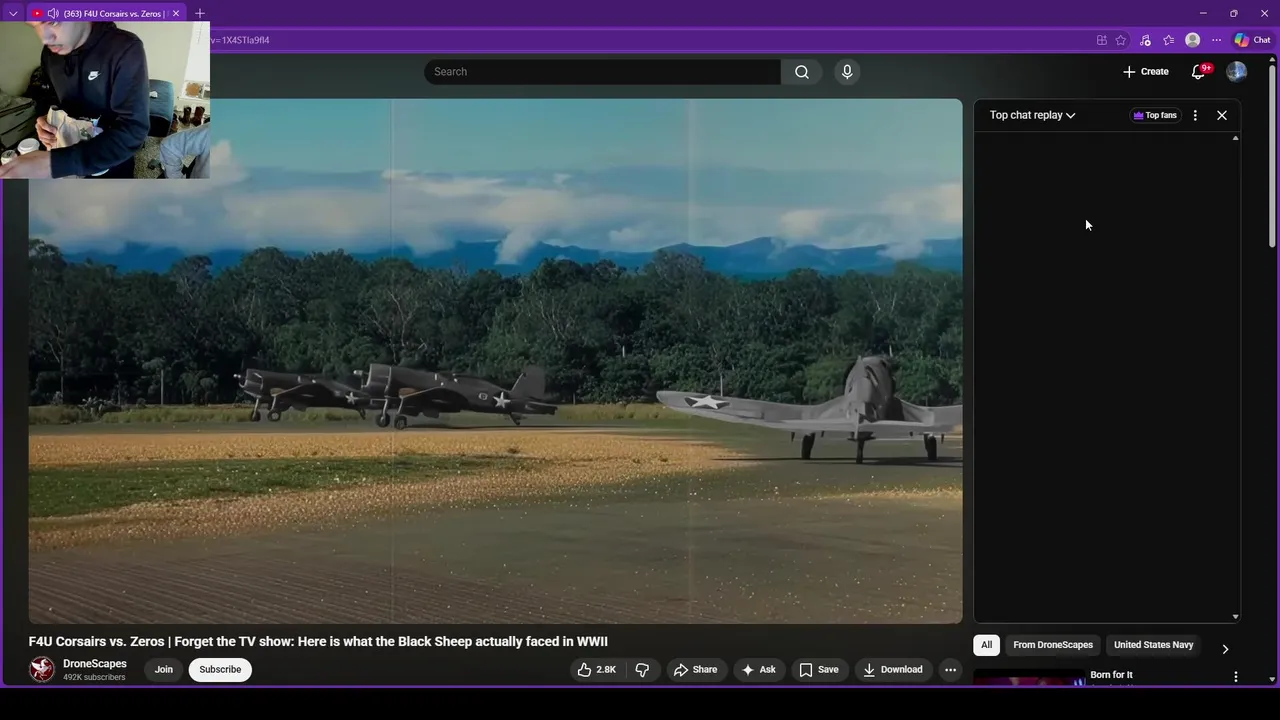Viewport: 1280px width, 720px height.
Task: Add this page to favorites with the star
Action: tap(1121, 40)
